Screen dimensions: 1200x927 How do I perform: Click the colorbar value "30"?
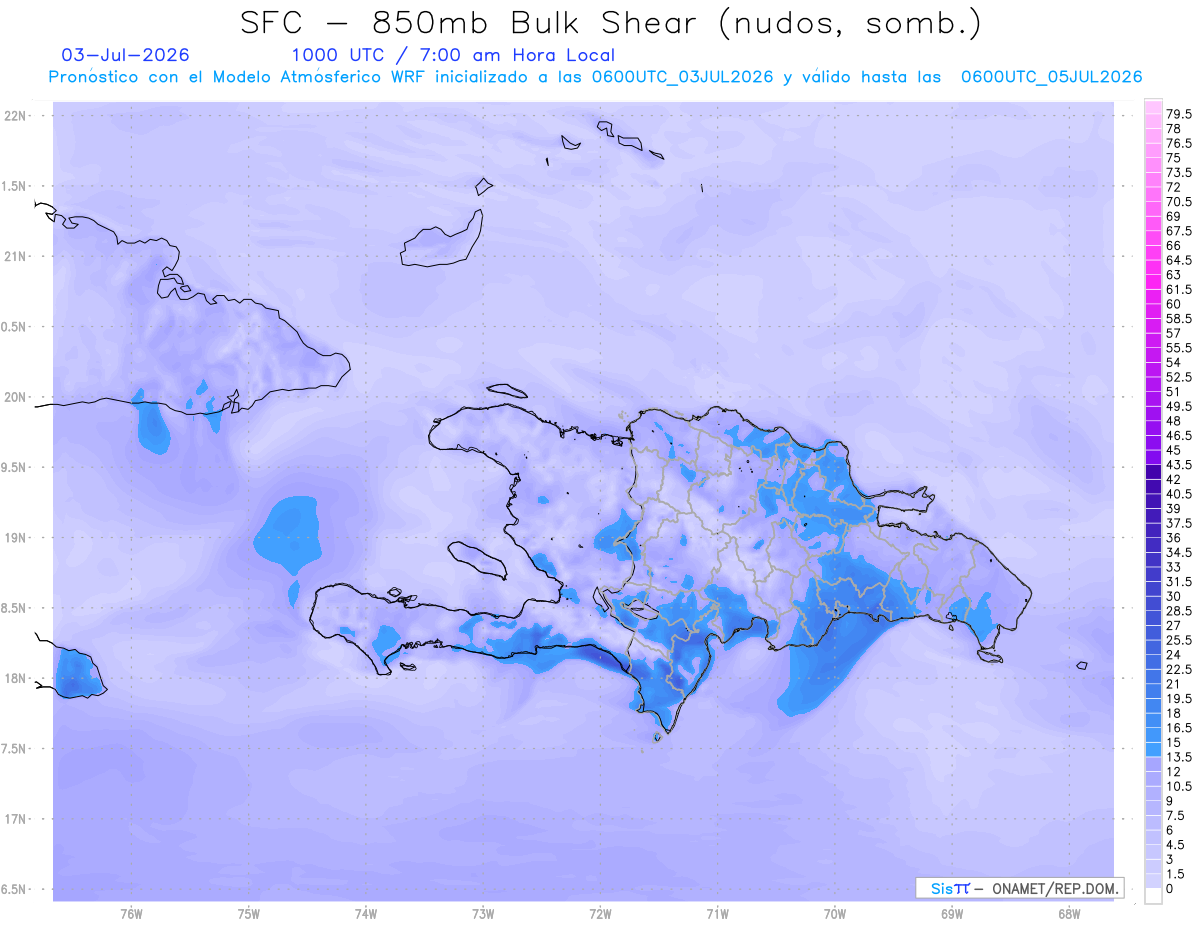pyautogui.click(x=1174, y=596)
